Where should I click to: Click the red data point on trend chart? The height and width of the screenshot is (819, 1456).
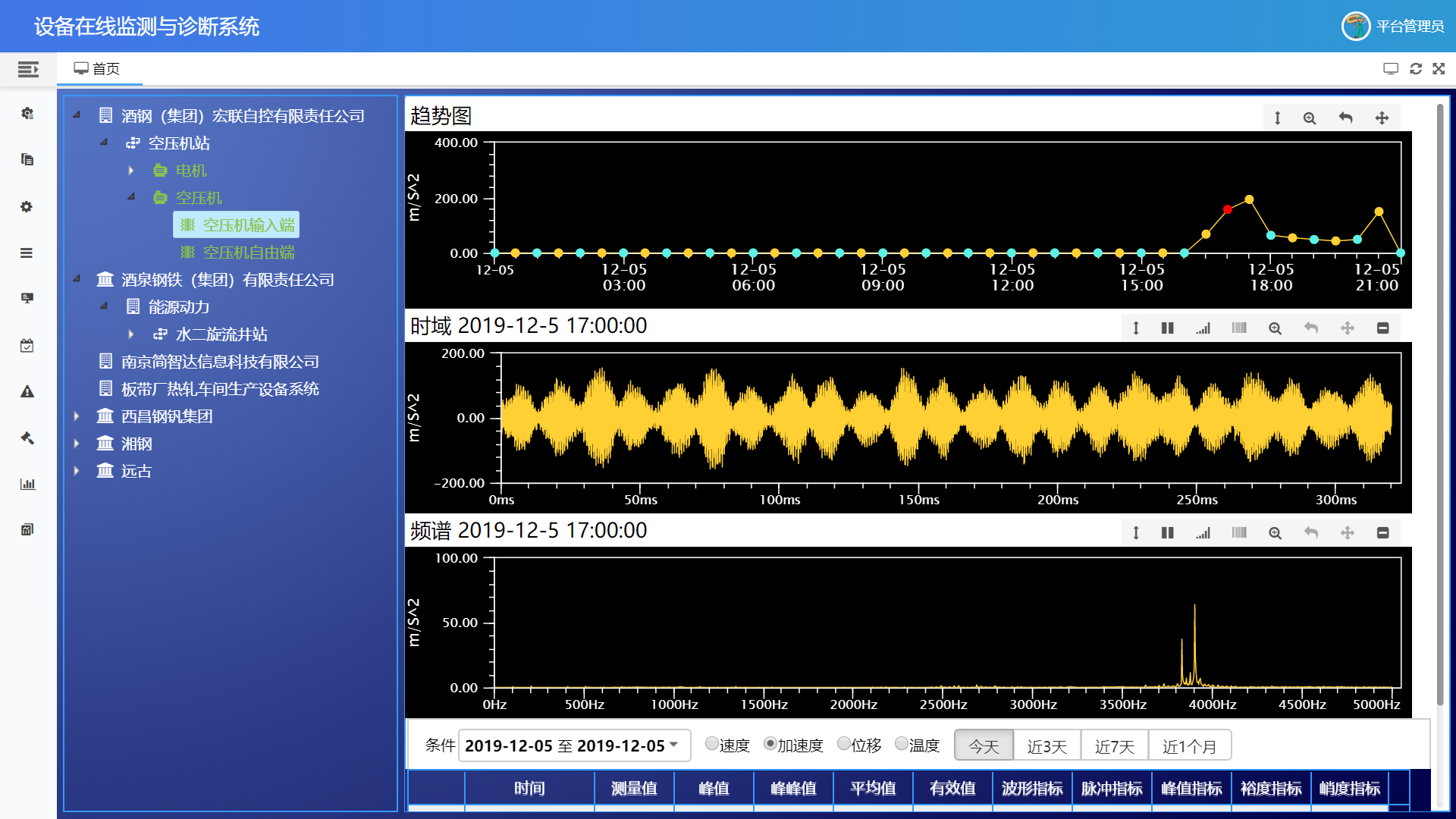1228,209
